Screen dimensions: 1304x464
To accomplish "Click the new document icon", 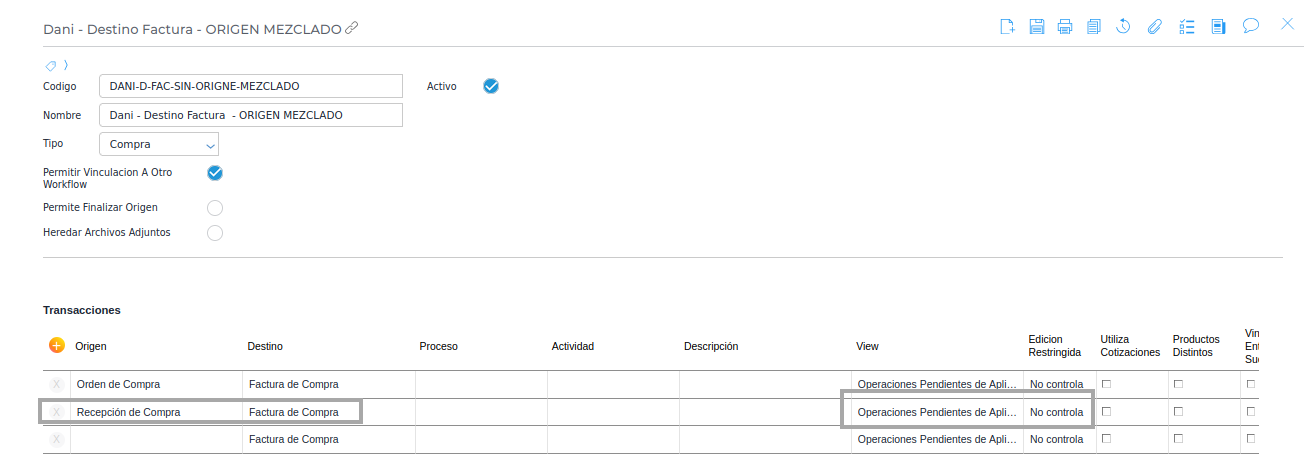I will (1008, 27).
